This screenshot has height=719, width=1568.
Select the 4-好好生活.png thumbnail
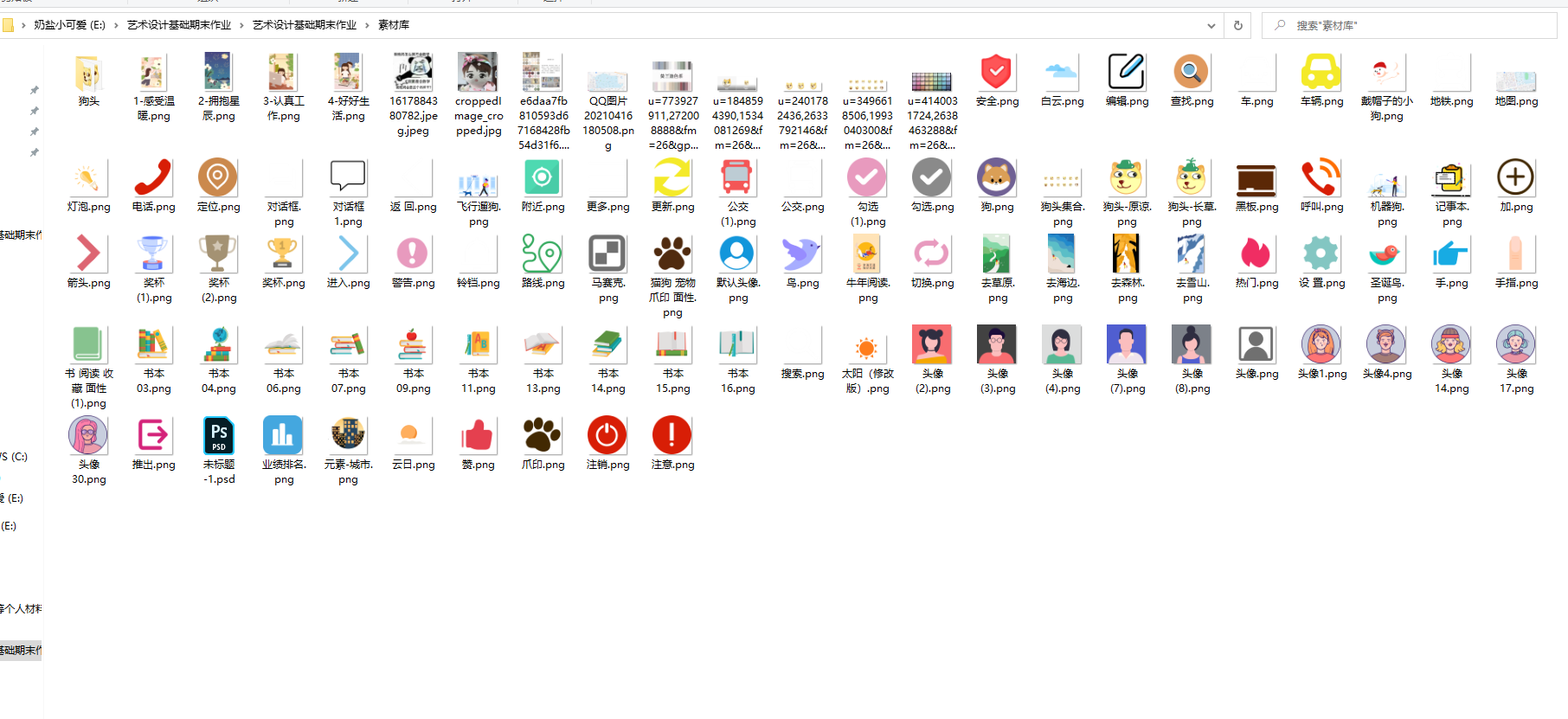pyautogui.click(x=348, y=72)
